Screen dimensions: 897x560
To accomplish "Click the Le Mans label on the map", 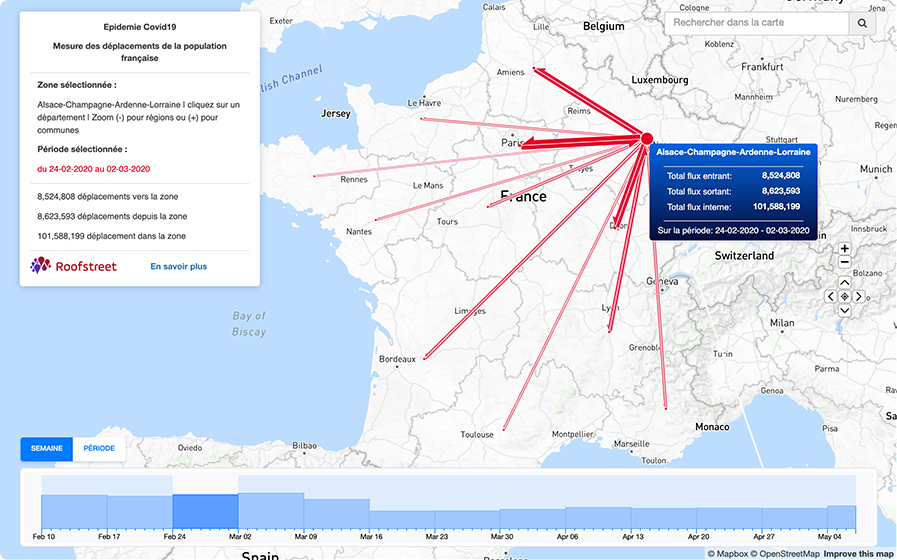I will pyautogui.click(x=428, y=186).
